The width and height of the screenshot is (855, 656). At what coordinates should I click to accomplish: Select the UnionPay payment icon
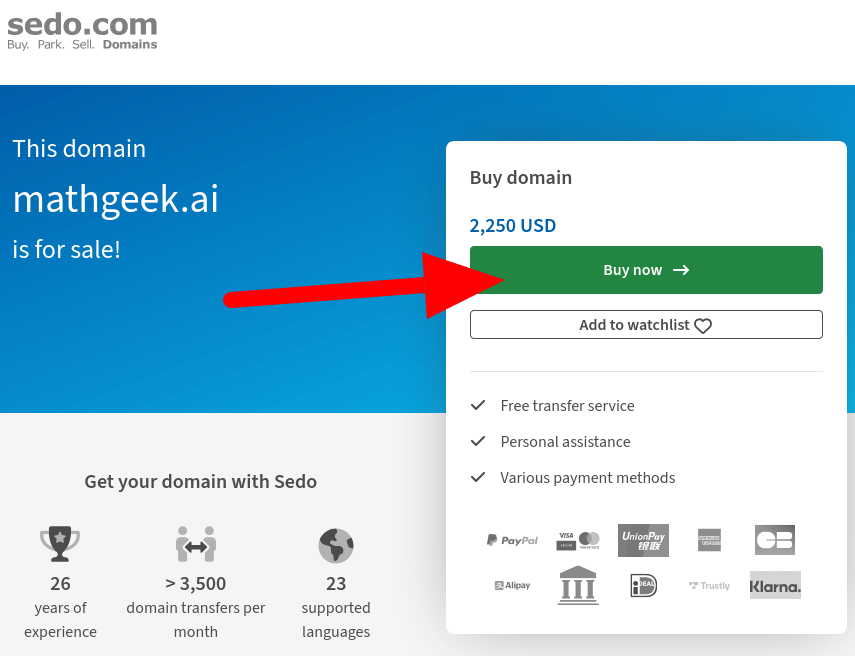(643, 540)
